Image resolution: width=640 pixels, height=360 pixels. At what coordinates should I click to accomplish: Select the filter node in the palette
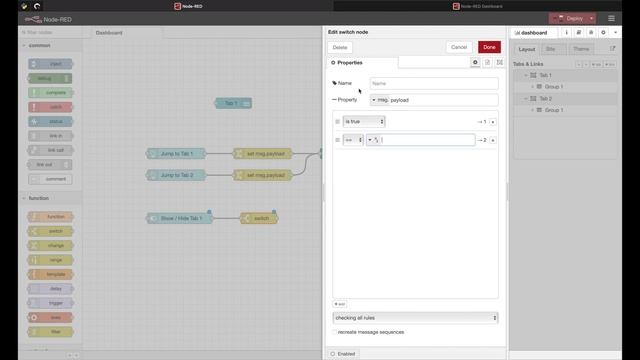[x=50, y=332]
